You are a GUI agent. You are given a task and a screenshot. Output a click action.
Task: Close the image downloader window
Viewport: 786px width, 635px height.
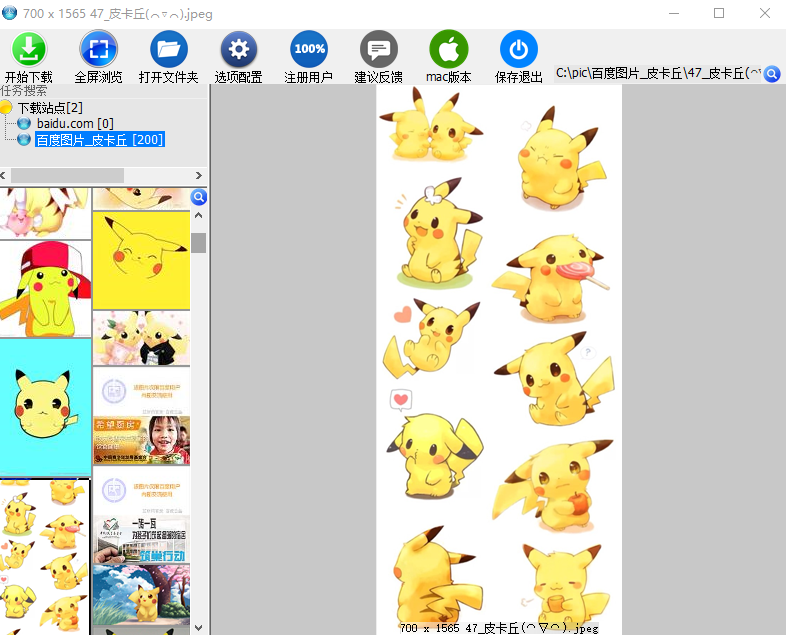coord(764,13)
